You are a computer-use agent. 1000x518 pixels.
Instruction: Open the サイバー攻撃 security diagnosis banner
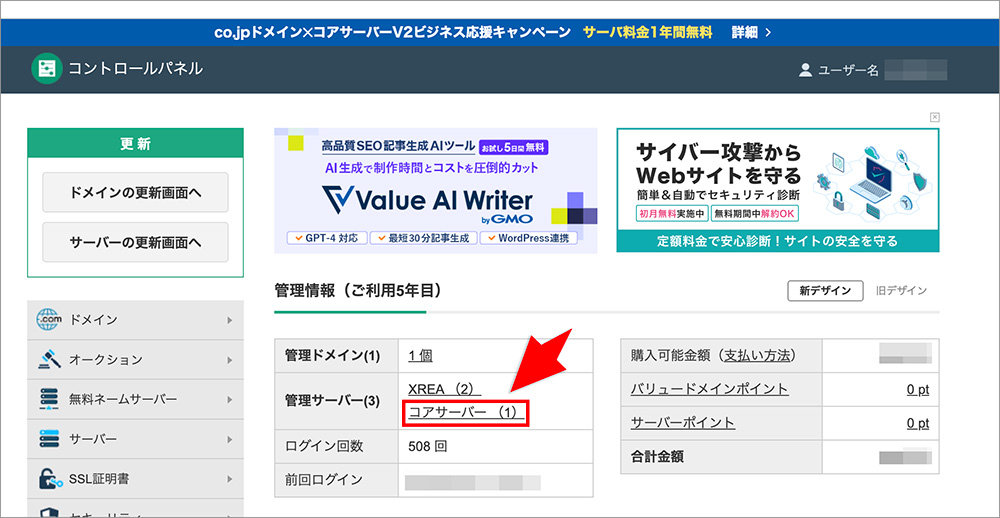point(777,190)
